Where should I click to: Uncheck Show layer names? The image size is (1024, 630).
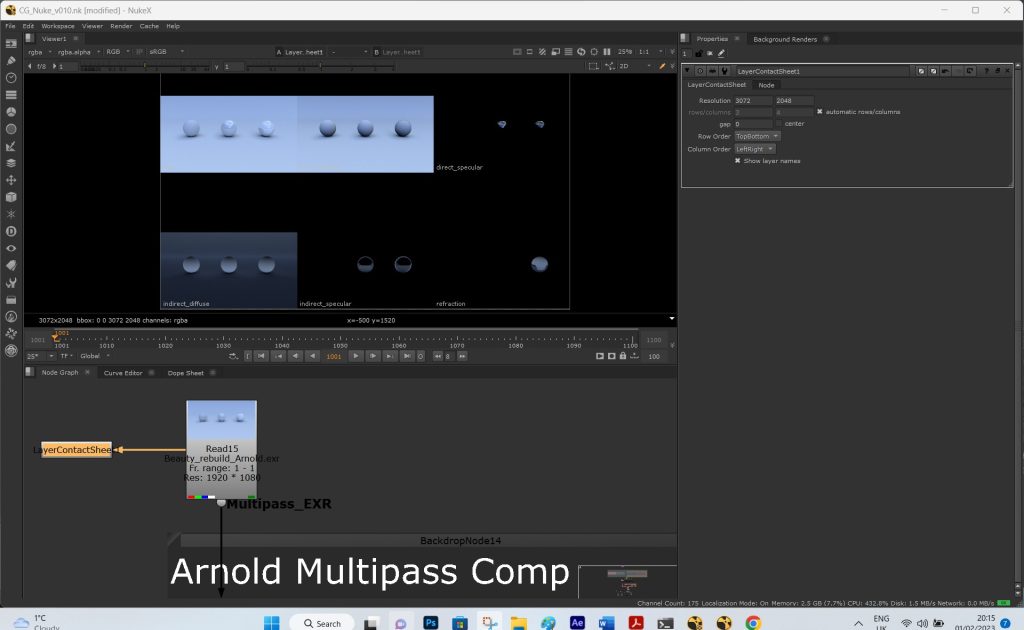click(738, 161)
